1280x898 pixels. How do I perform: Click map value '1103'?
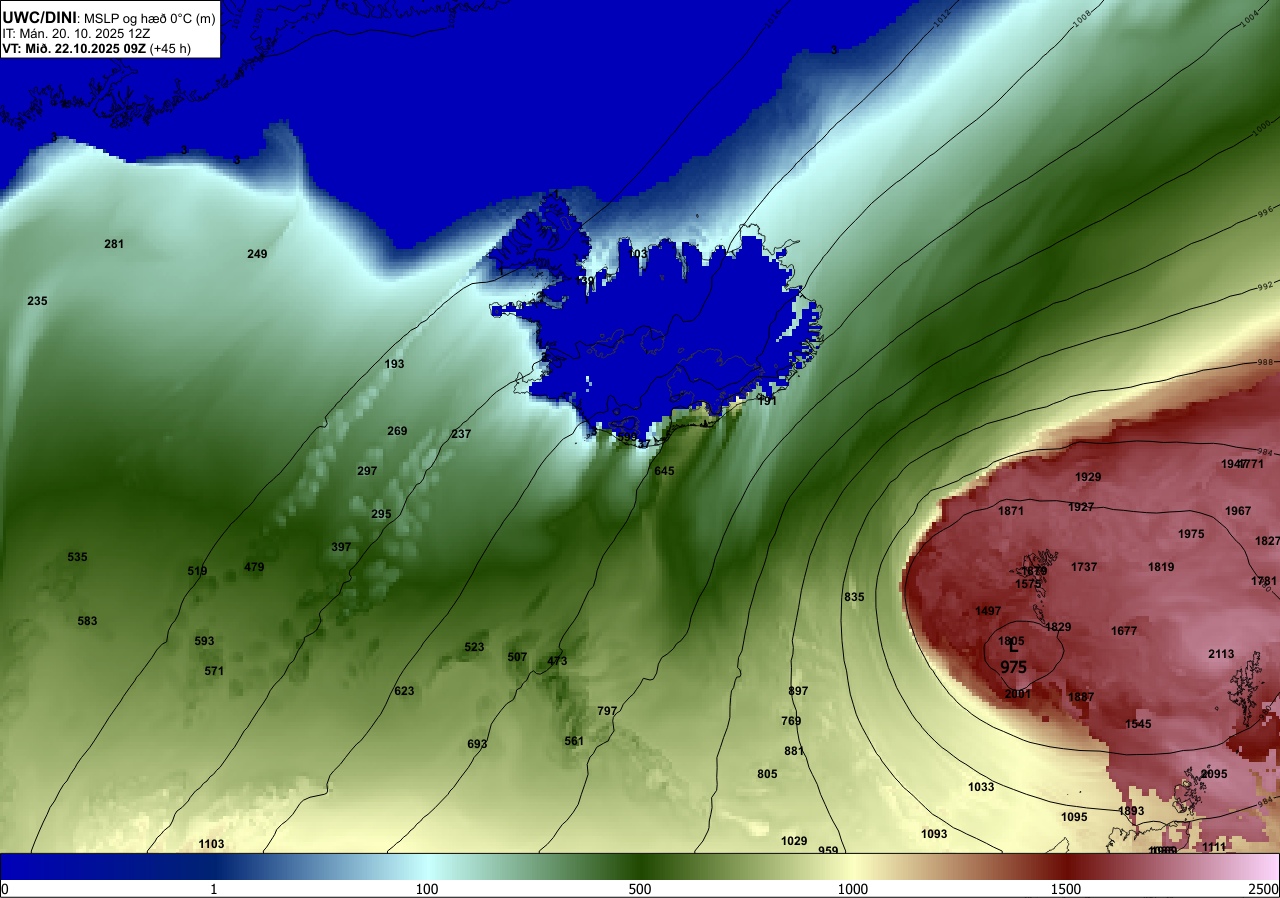pyautogui.click(x=211, y=844)
